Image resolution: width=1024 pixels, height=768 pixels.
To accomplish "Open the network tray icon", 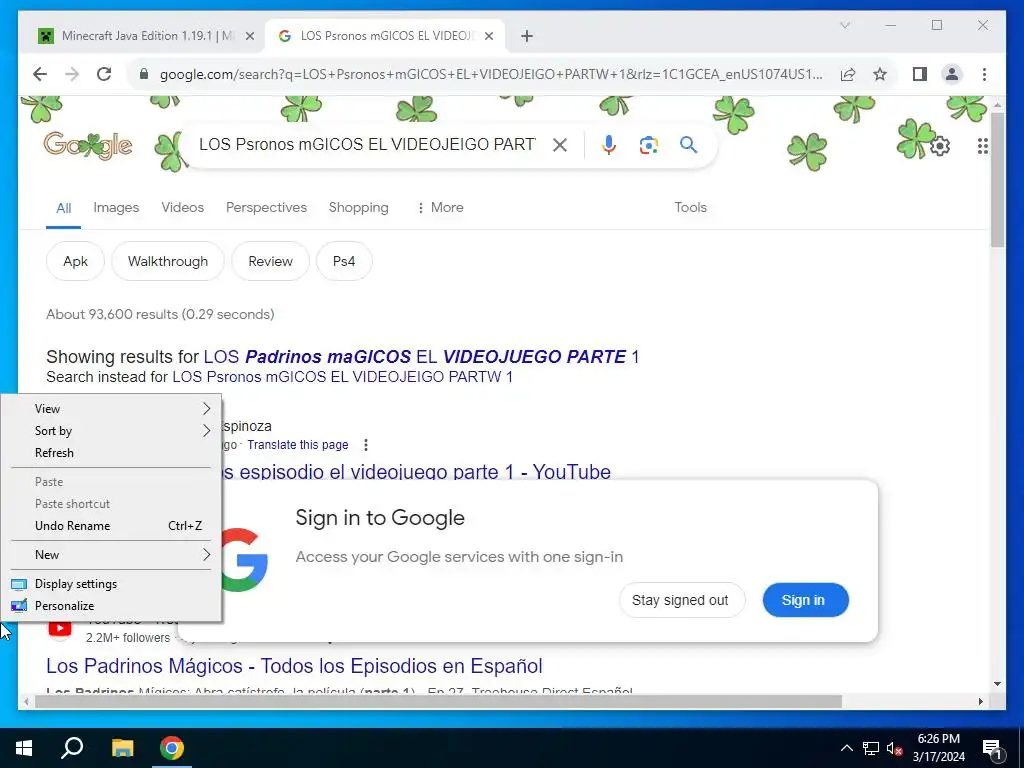I will coord(871,748).
